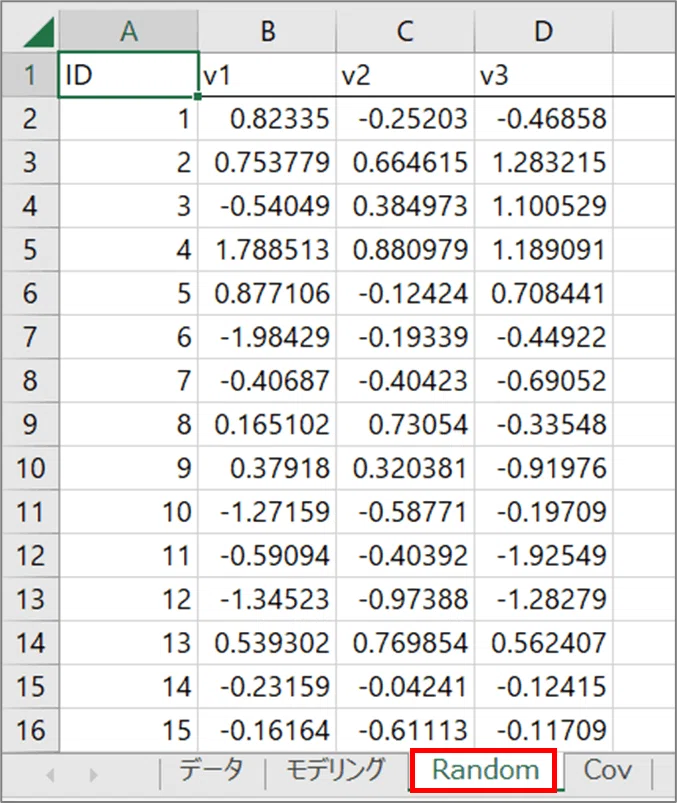Click cell containing -0.54049

tap(267, 206)
